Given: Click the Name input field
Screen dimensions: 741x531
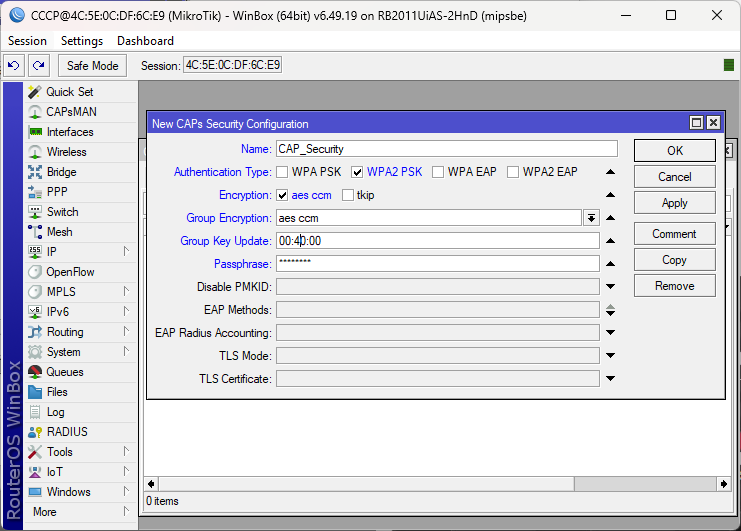Looking at the screenshot, I should (447, 149).
